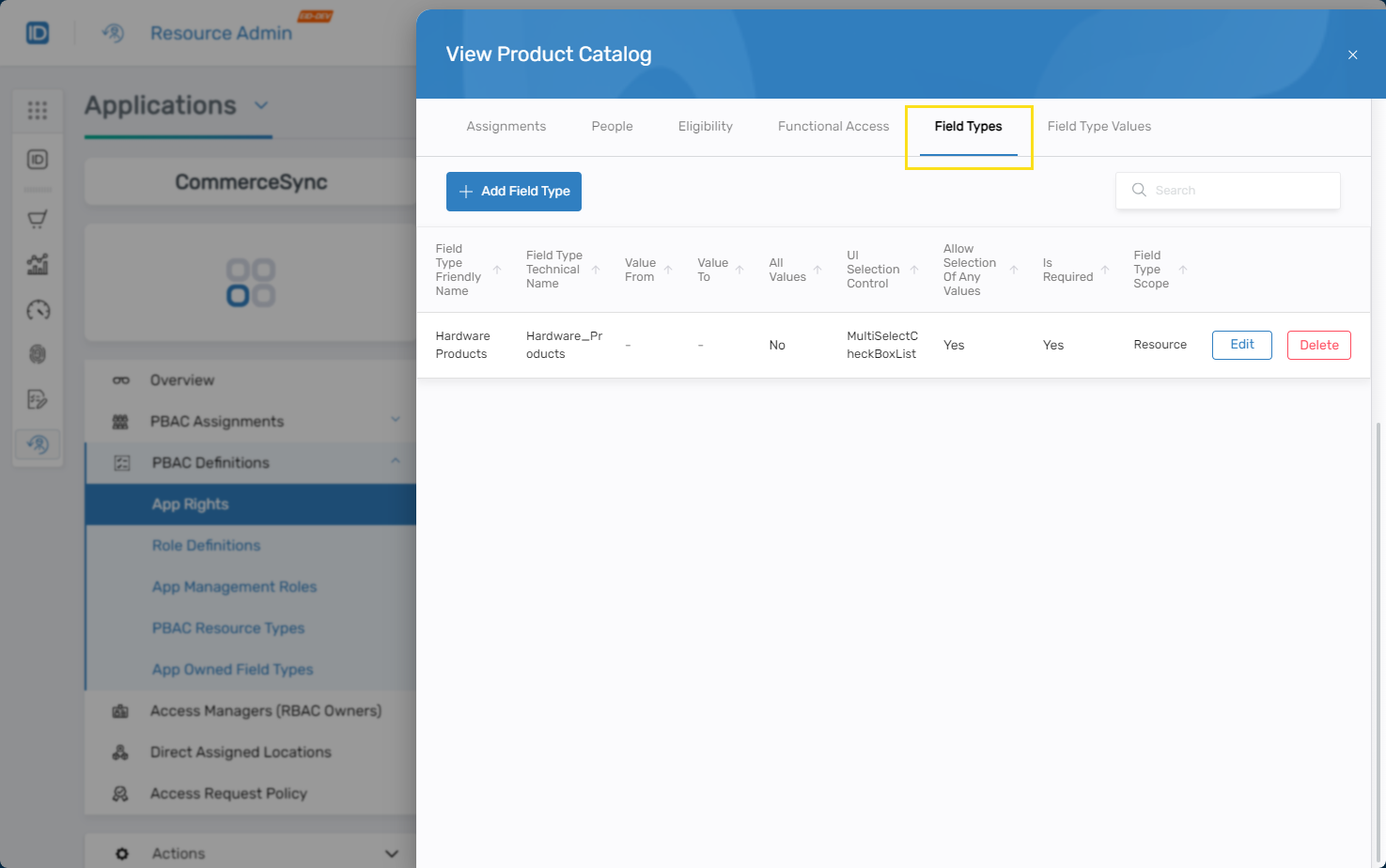Screen dimensions: 1386x868
Task: Sort by Field Type Scope column arrow
Action: point(1183,271)
